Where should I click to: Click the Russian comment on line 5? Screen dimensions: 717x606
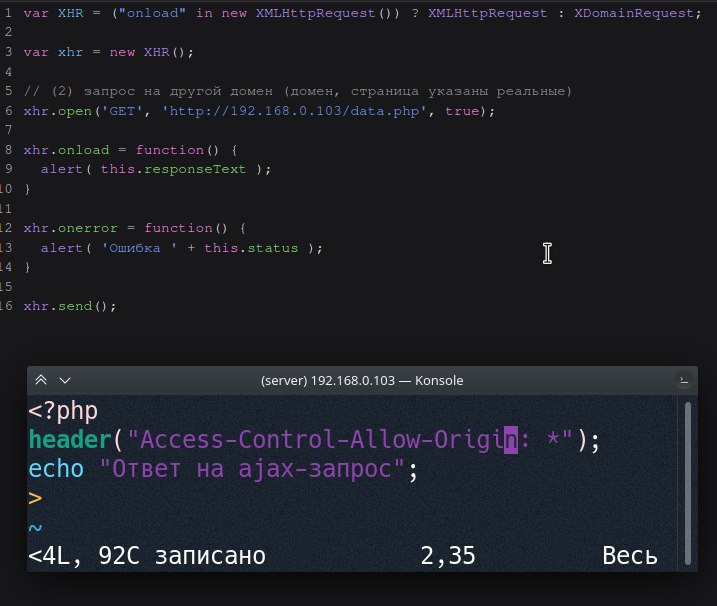pyautogui.click(x=298, y=91)
